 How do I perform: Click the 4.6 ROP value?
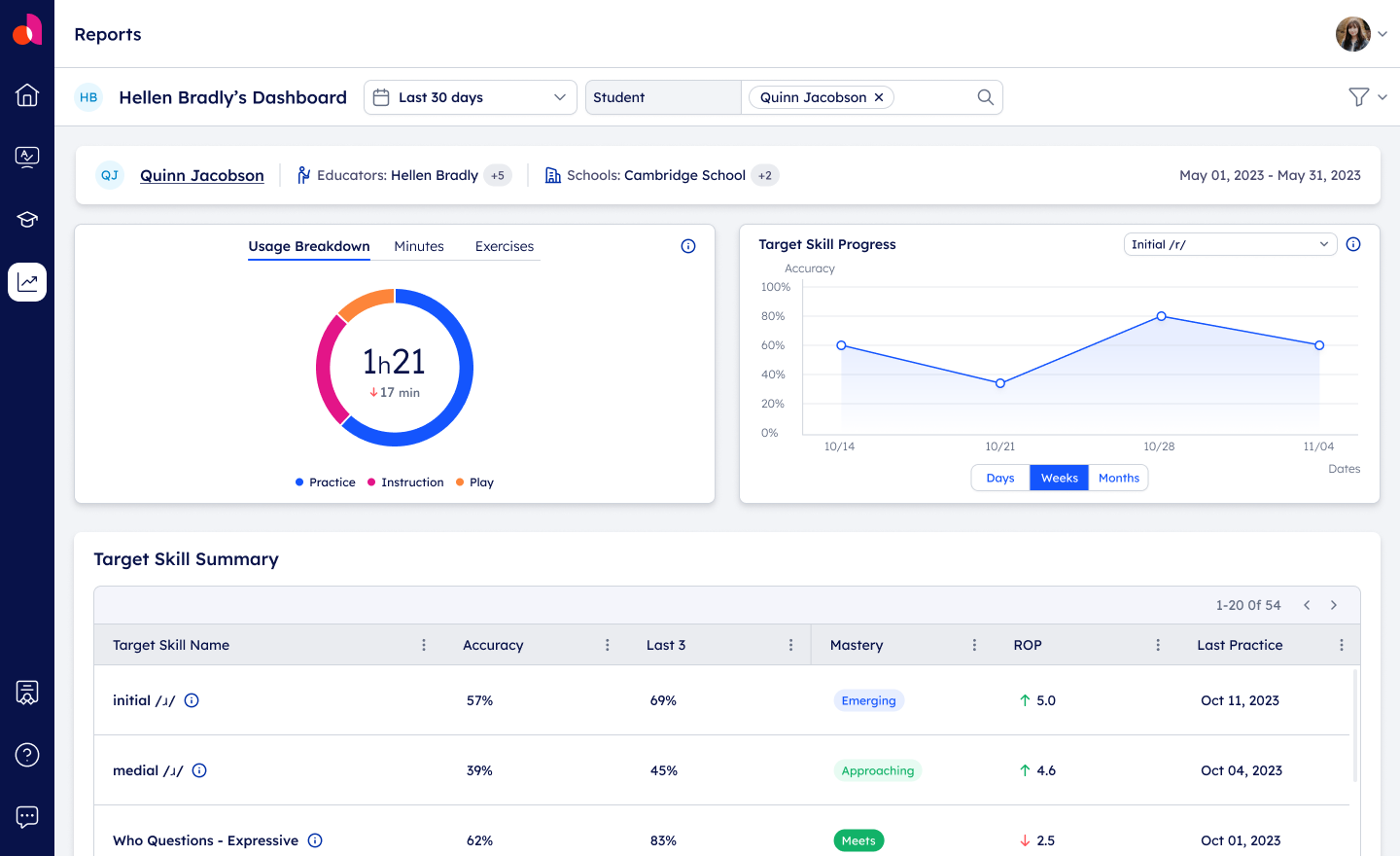[1046, 770]
